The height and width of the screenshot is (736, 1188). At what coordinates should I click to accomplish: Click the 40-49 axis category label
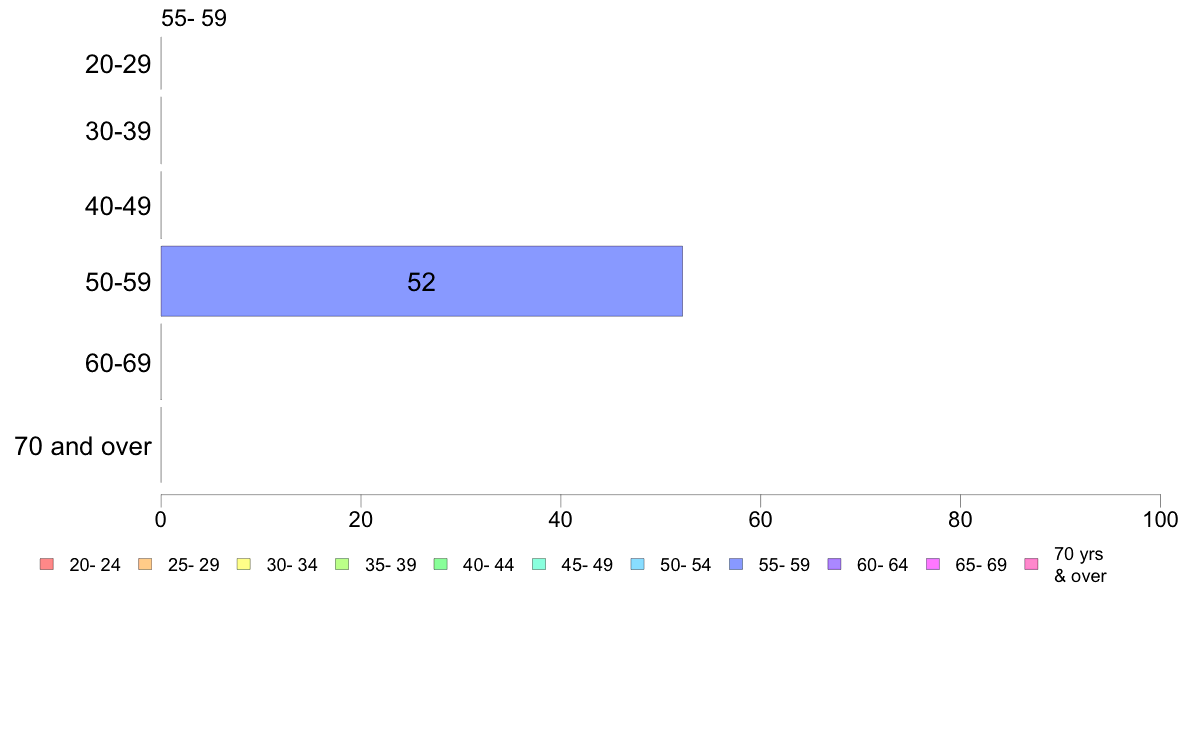coord(118,206)
